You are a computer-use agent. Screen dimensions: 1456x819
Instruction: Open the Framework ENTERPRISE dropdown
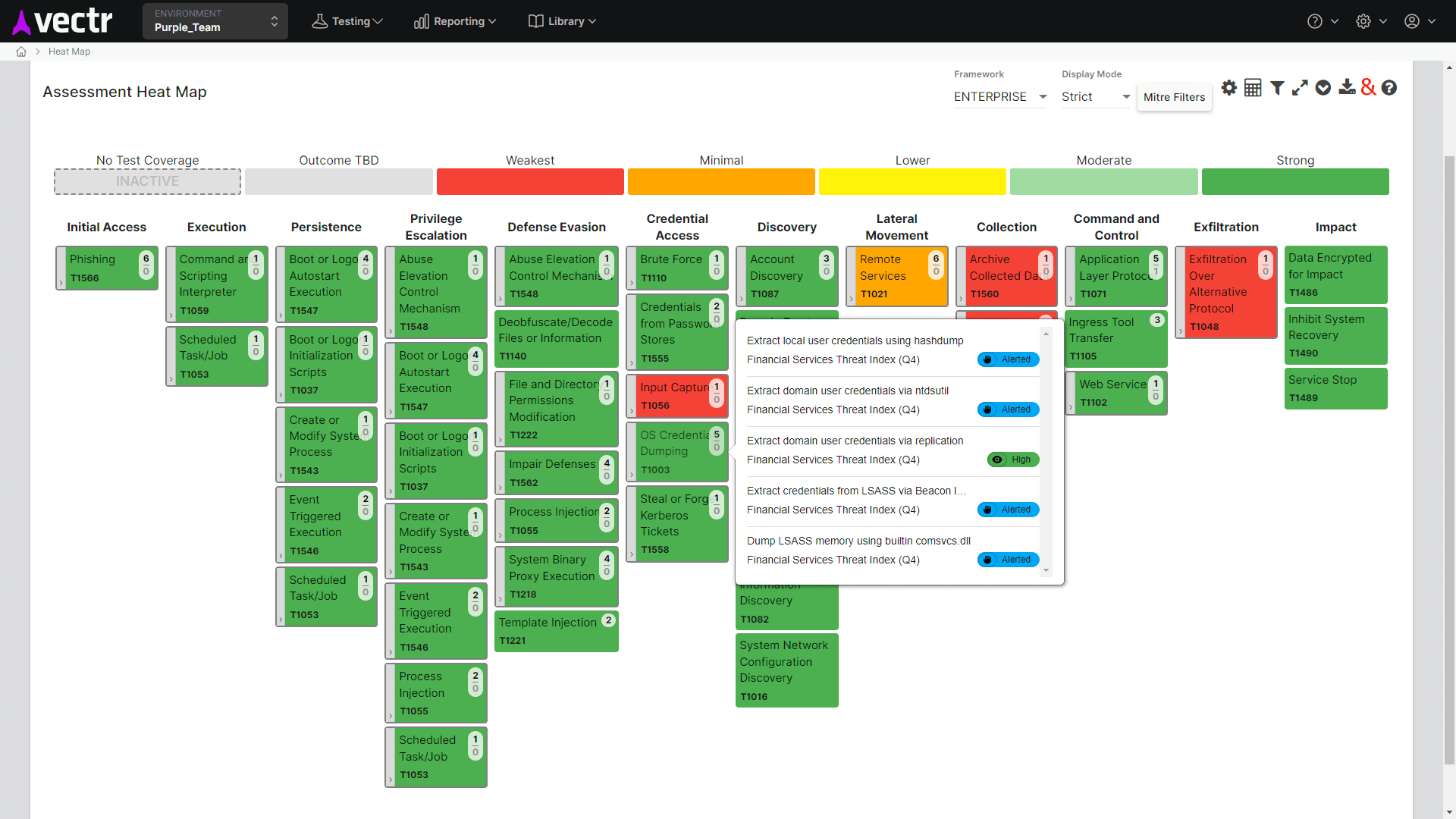coord(999,97)
